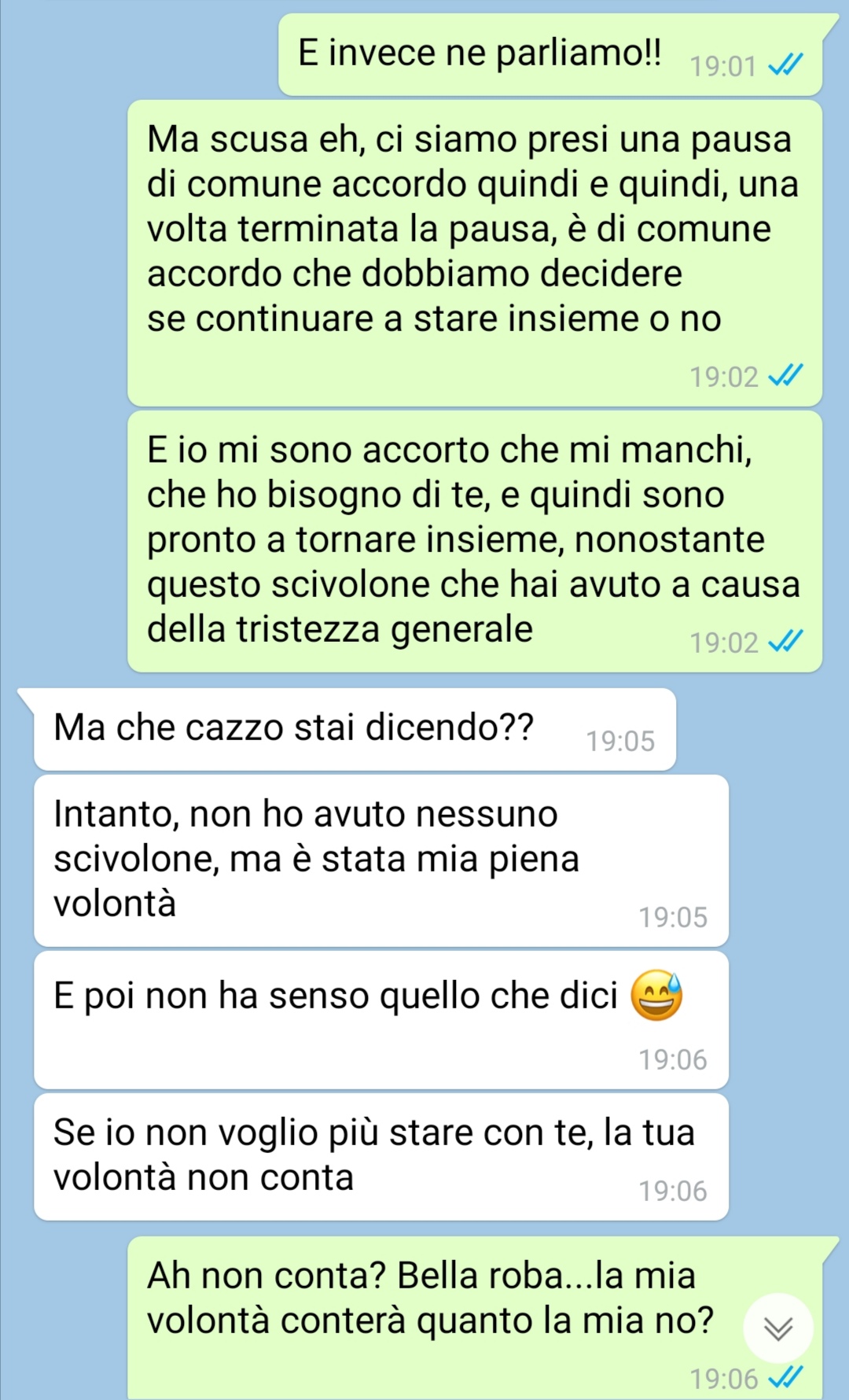This screenshot has width=849, height=1400.
Task: Click the 19:02 double checkmarks under 'insieme o no'
Action: click(x=785, y=375)
